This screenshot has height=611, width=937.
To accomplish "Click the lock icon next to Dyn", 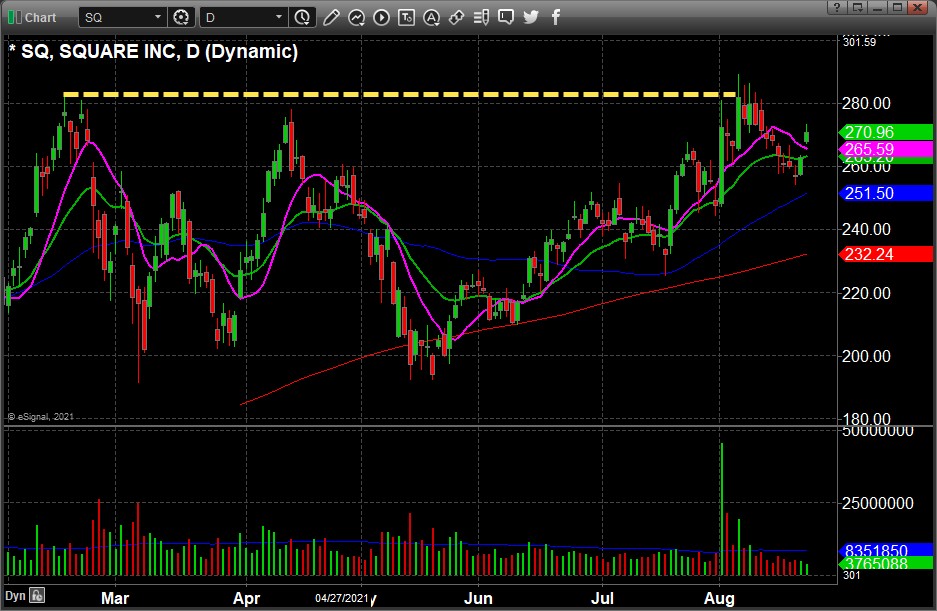I will 37,595.
